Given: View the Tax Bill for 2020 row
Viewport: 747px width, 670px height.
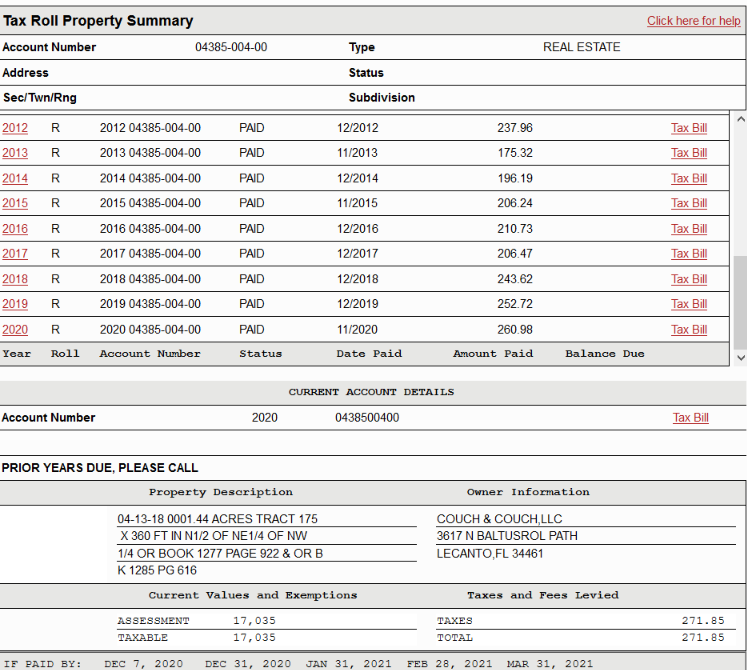Looking at the screenshot, I should click(689, 330).
